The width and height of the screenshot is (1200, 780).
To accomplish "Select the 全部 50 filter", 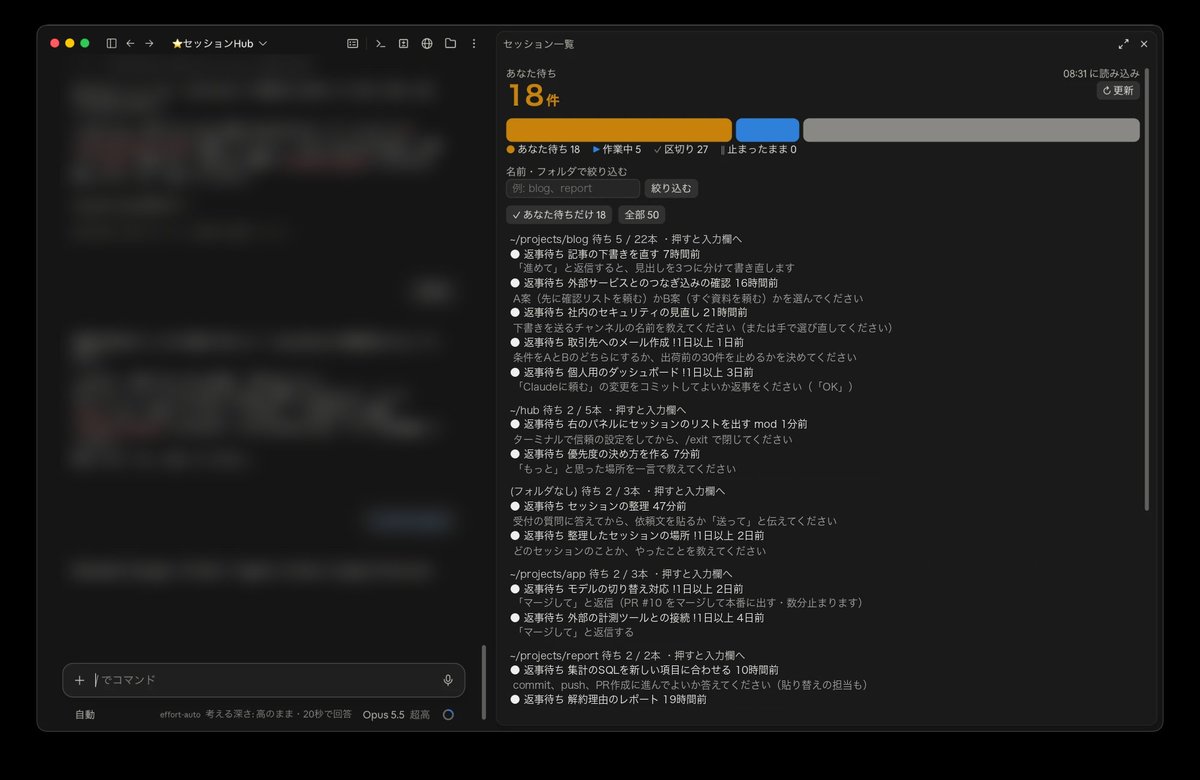I will tap(642, 214).
